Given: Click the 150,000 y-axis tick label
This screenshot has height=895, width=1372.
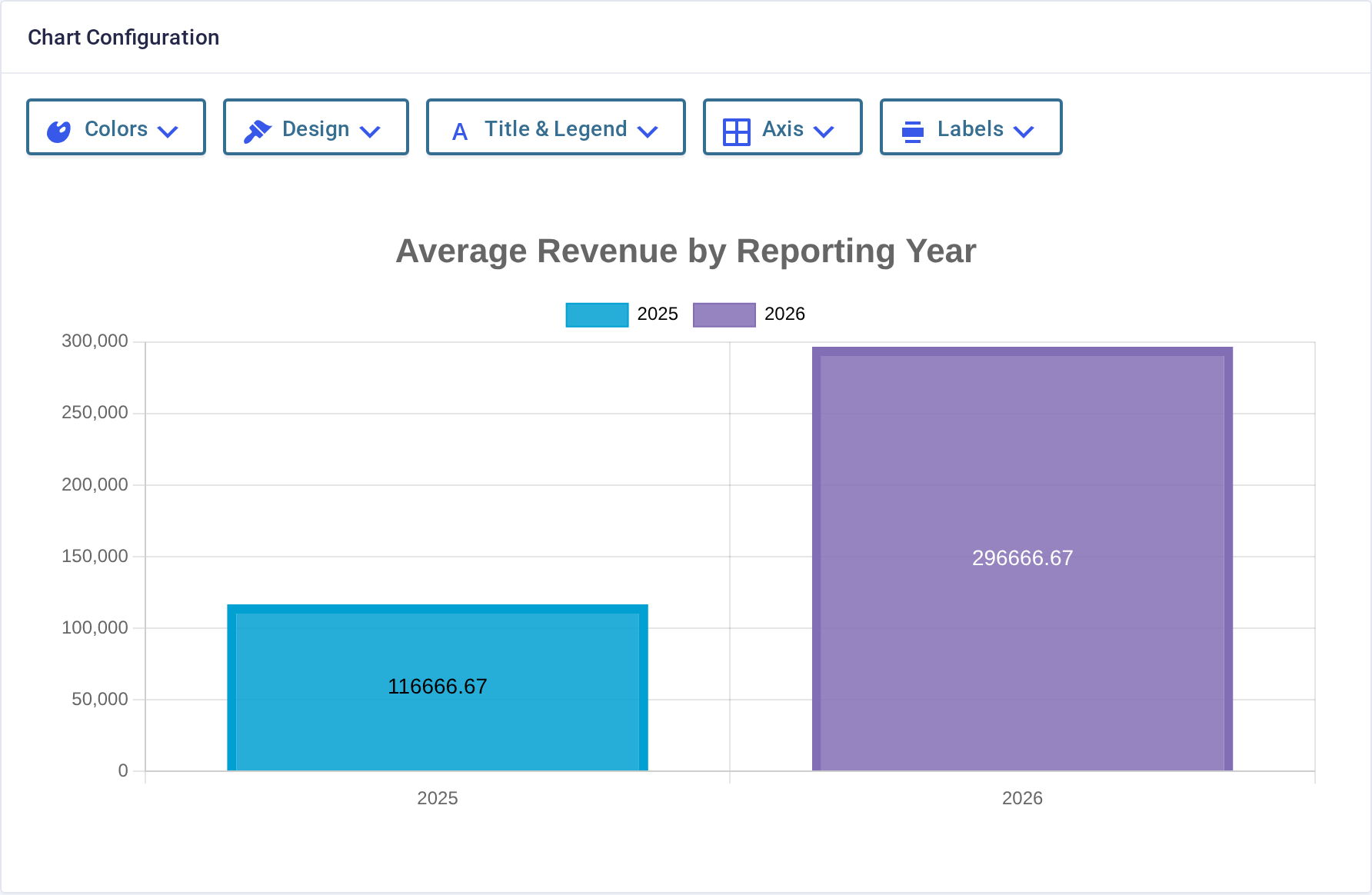Looking at the screenshot, I should pos(95,557).
